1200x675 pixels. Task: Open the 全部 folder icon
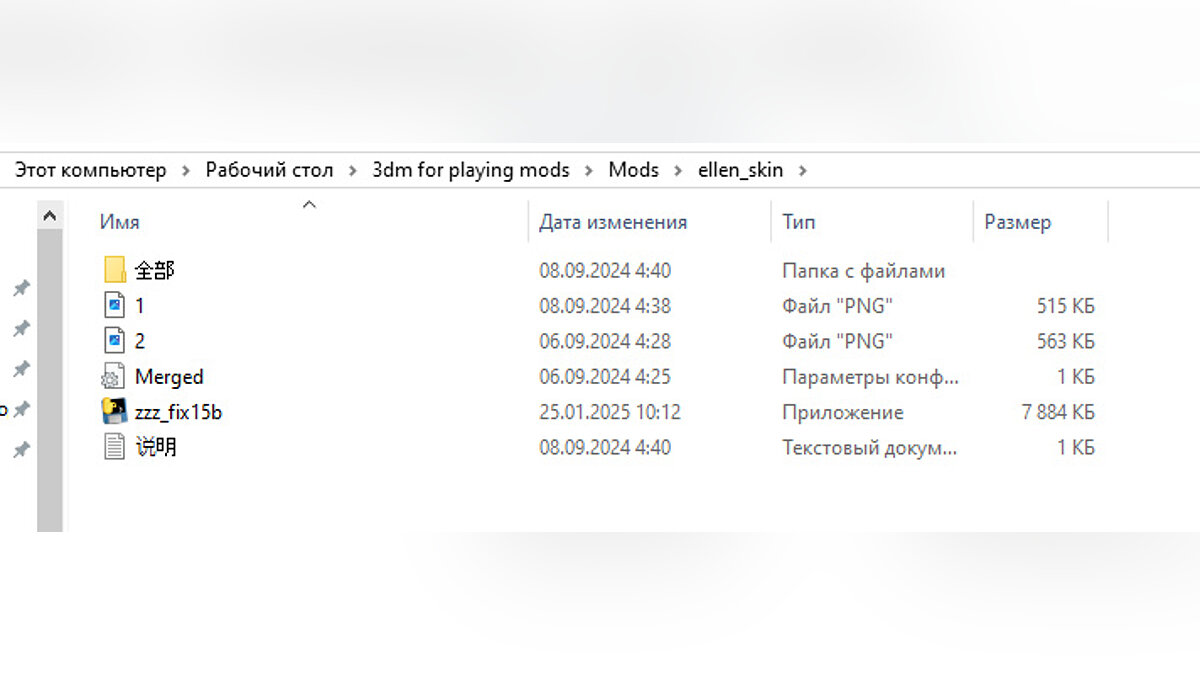point(115,270)
